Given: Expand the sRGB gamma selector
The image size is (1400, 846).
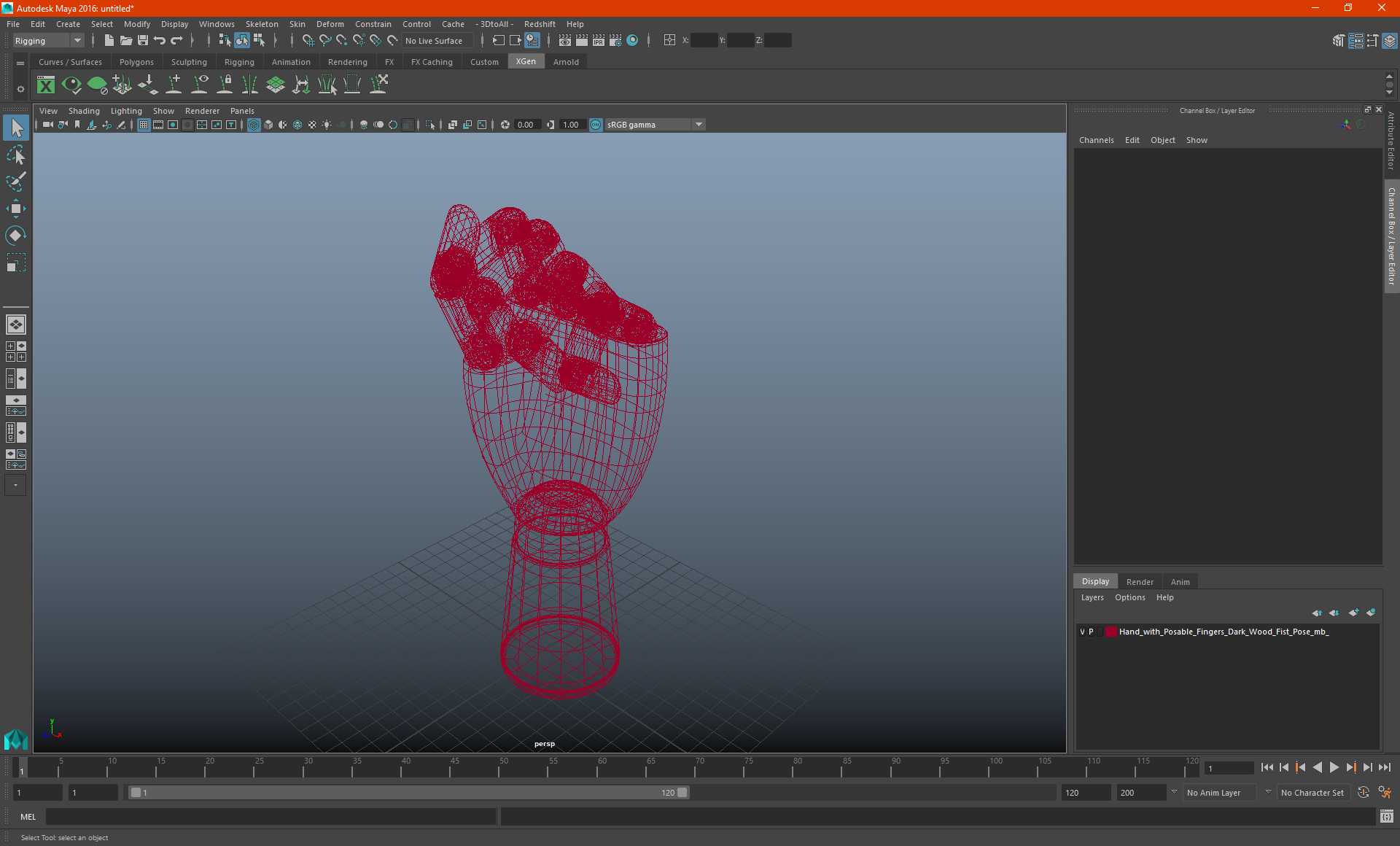Looking at the screenshot, I should click(699, 124).
